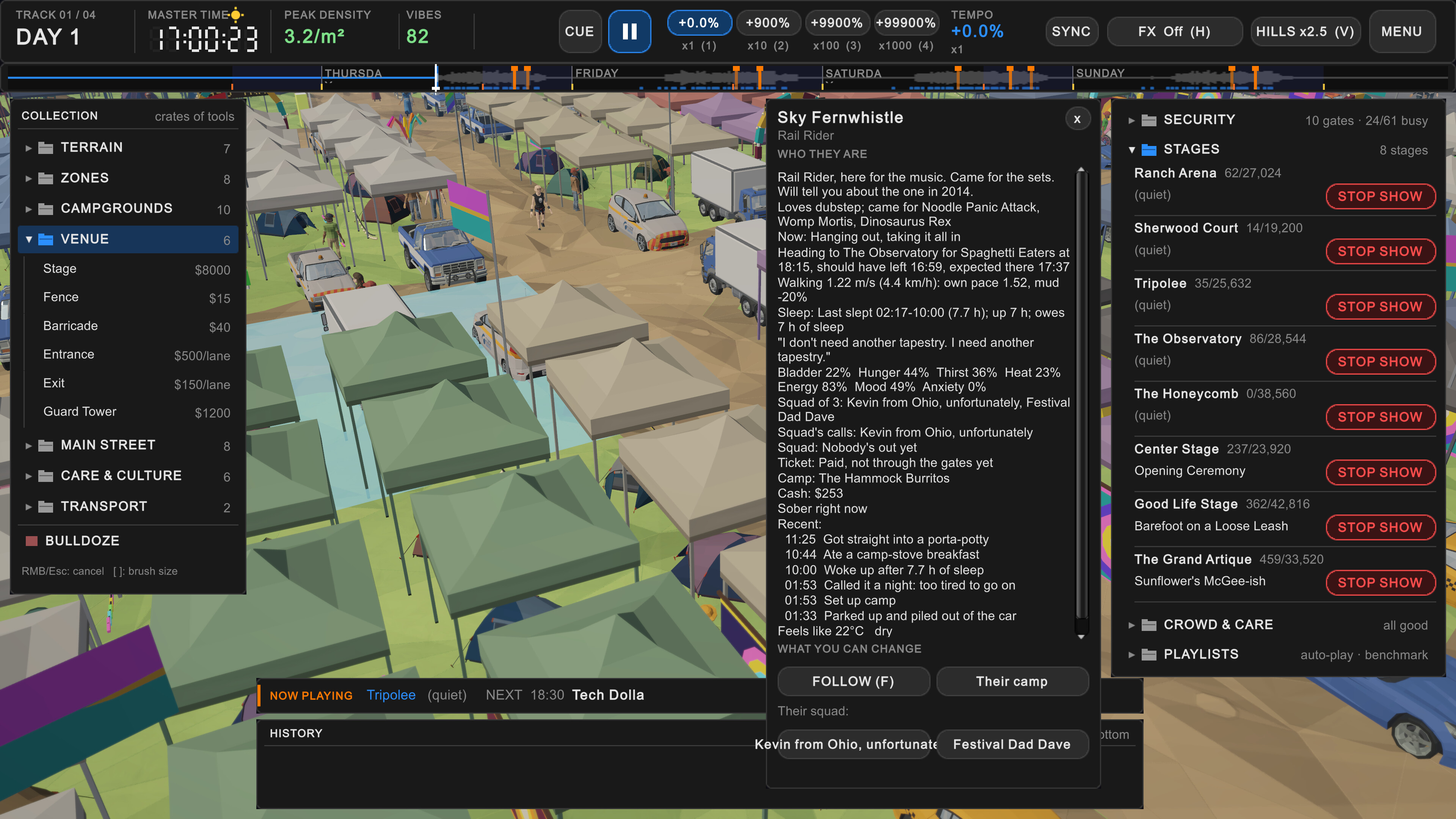Select +9900% x100 speed
The height and width of the screenshot is (819, 1456).
(836, 23)
